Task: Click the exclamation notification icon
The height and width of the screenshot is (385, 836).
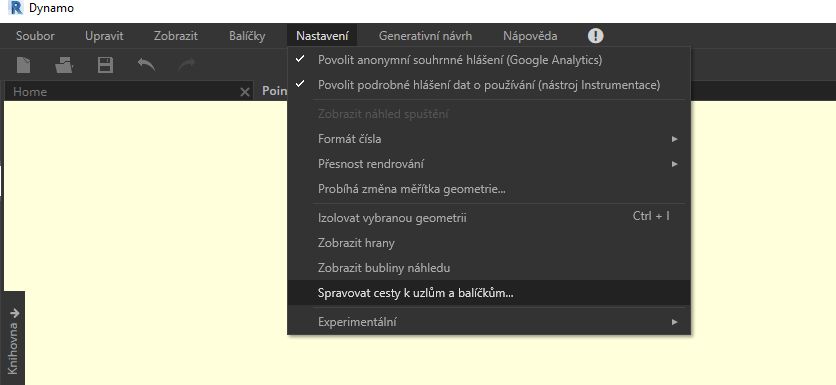Action: 596,36
